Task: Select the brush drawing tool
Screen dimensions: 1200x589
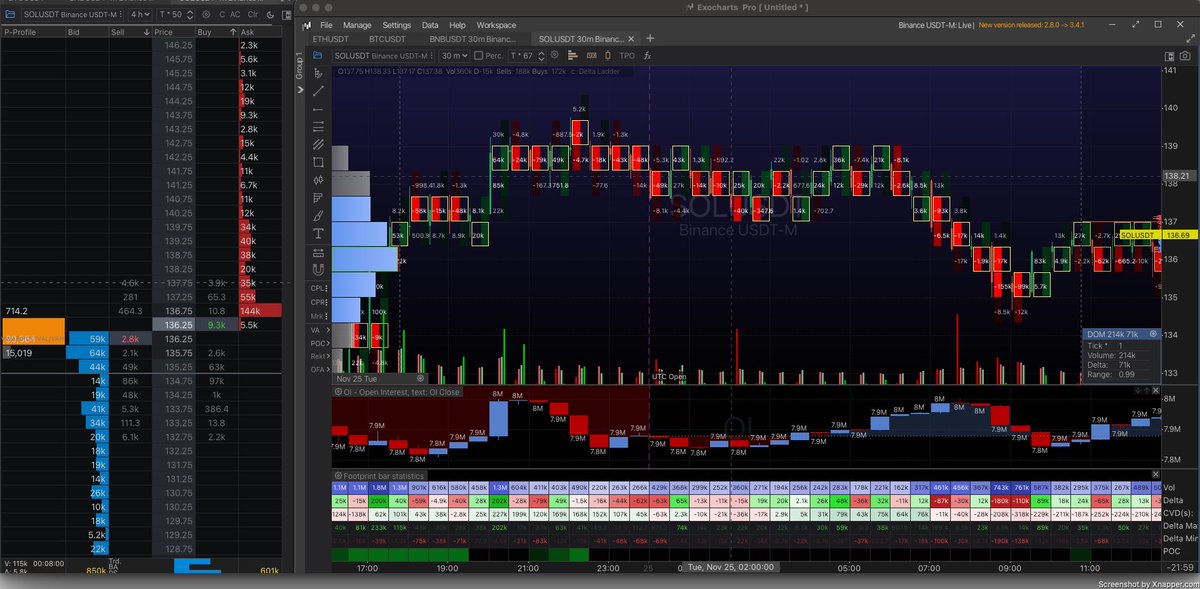Action: (x=318, y=216)
